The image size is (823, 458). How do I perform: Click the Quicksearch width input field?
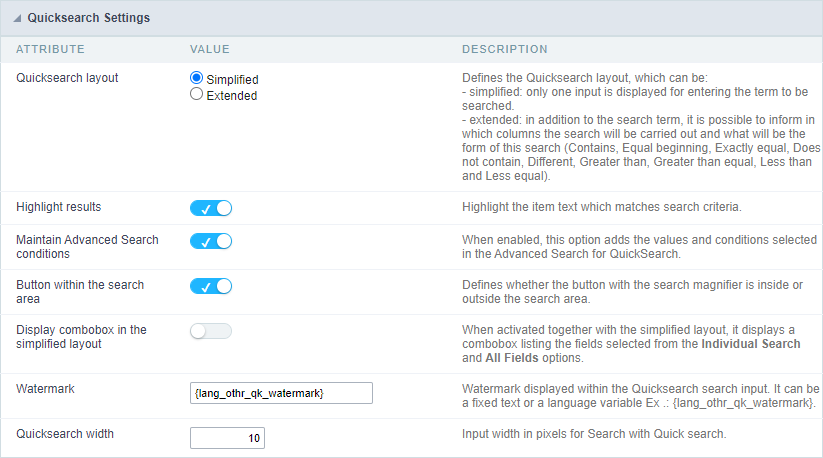(x=227, y=438)
